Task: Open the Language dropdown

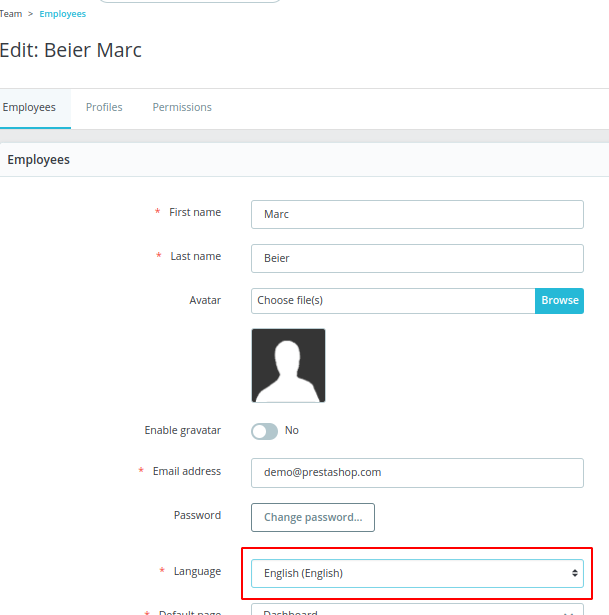Action: [417, 573]
